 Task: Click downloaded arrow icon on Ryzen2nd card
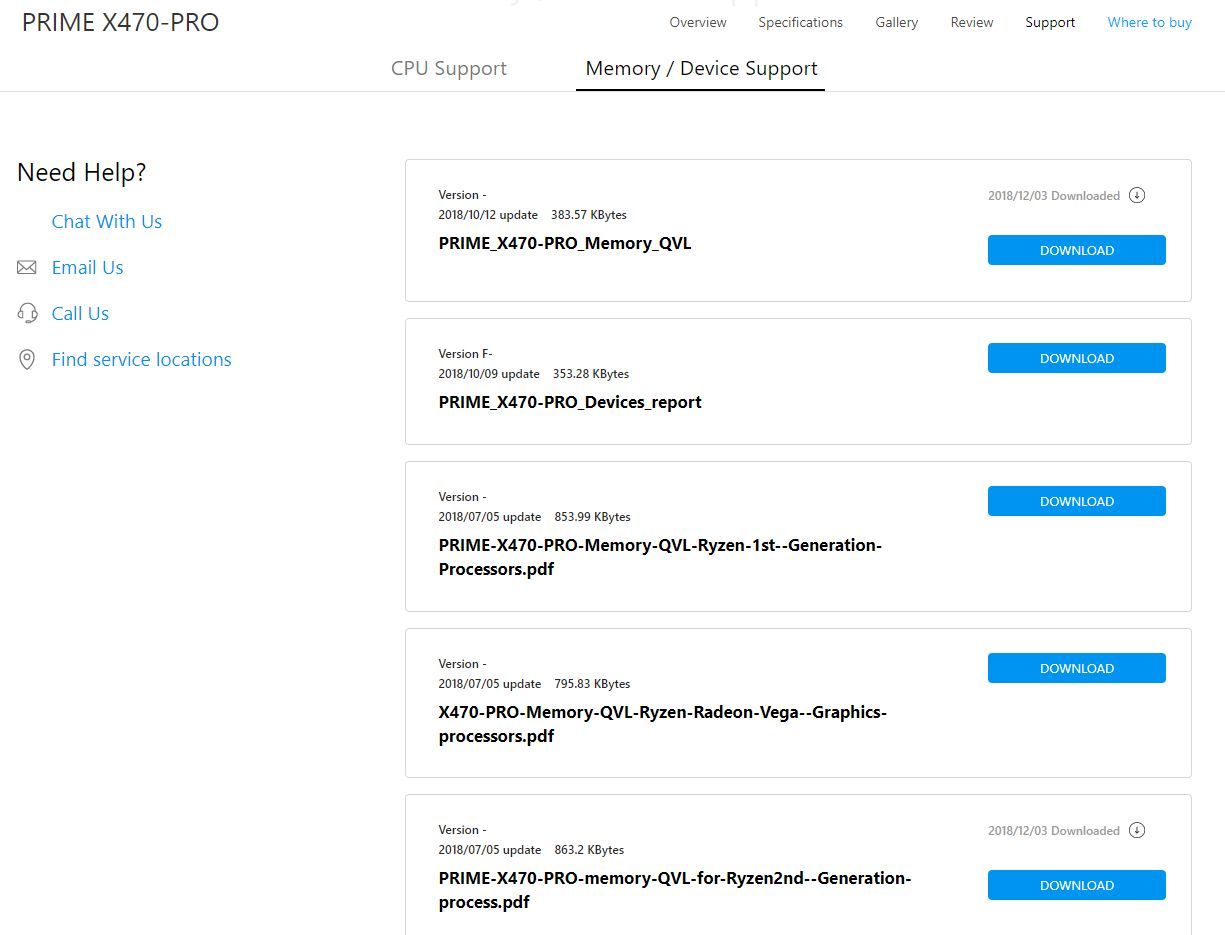[1137, 830]
